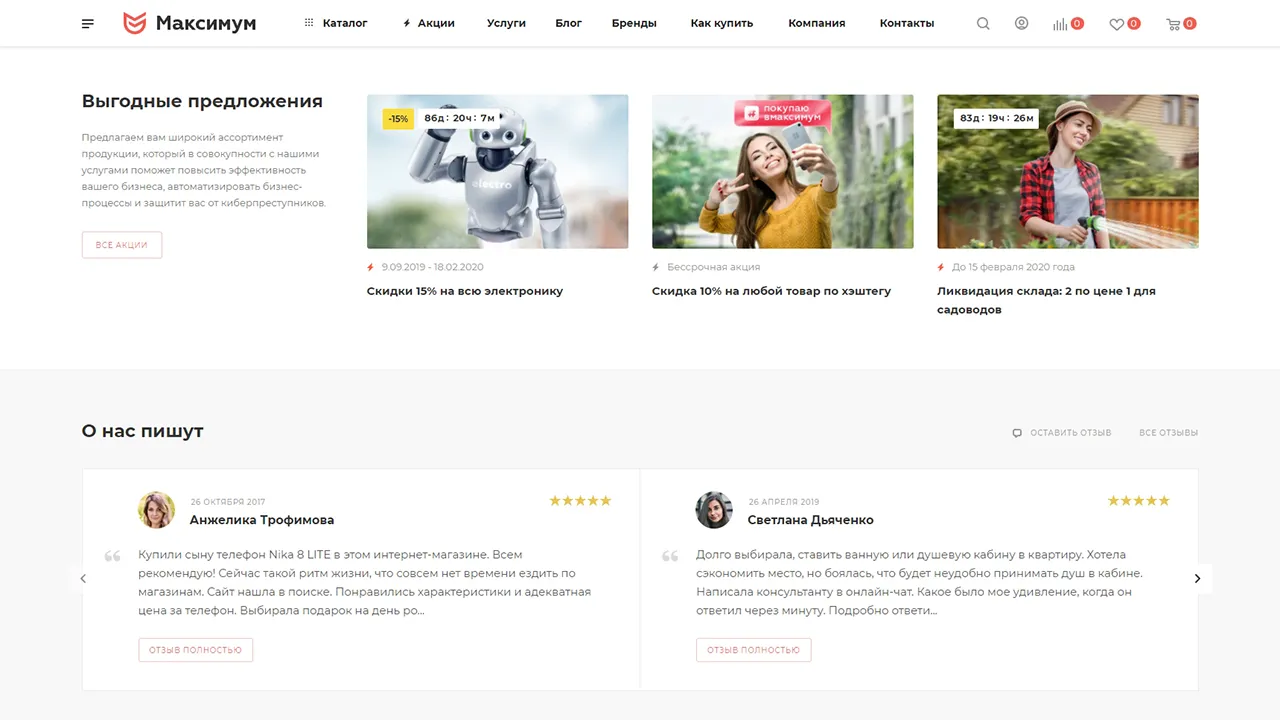This screenshot has height=720, width=1280.
Task: Go to the Бренды page
Action: click(634, 23)
